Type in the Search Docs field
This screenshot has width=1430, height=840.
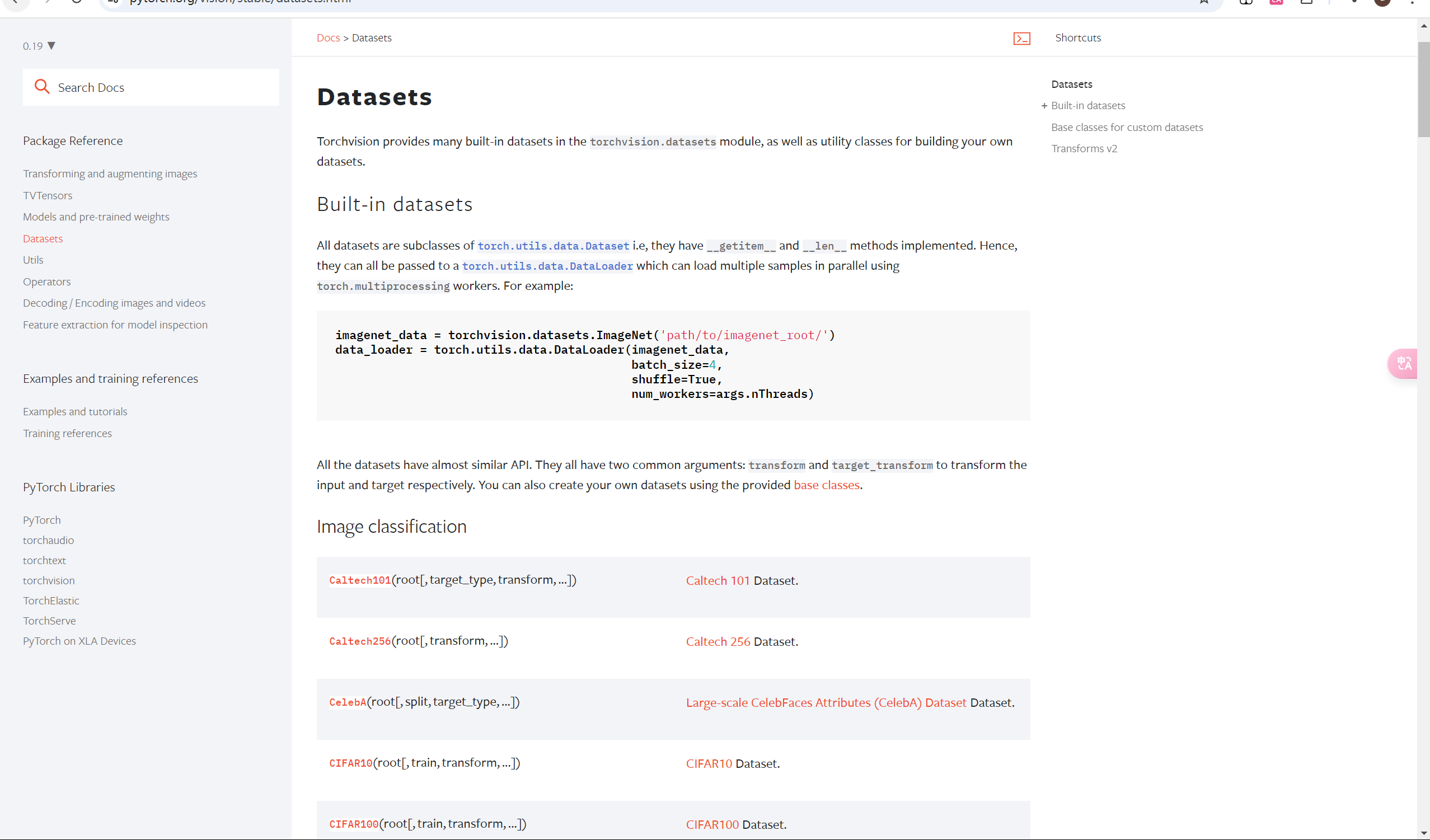165,87
